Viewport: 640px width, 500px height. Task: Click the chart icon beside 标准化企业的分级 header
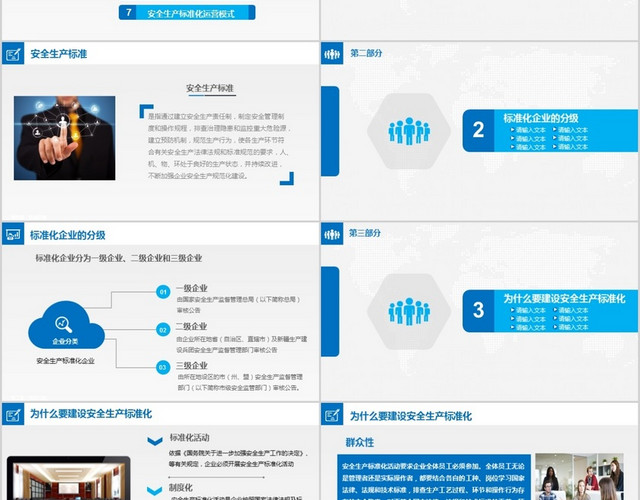click(x=13, y=234)
